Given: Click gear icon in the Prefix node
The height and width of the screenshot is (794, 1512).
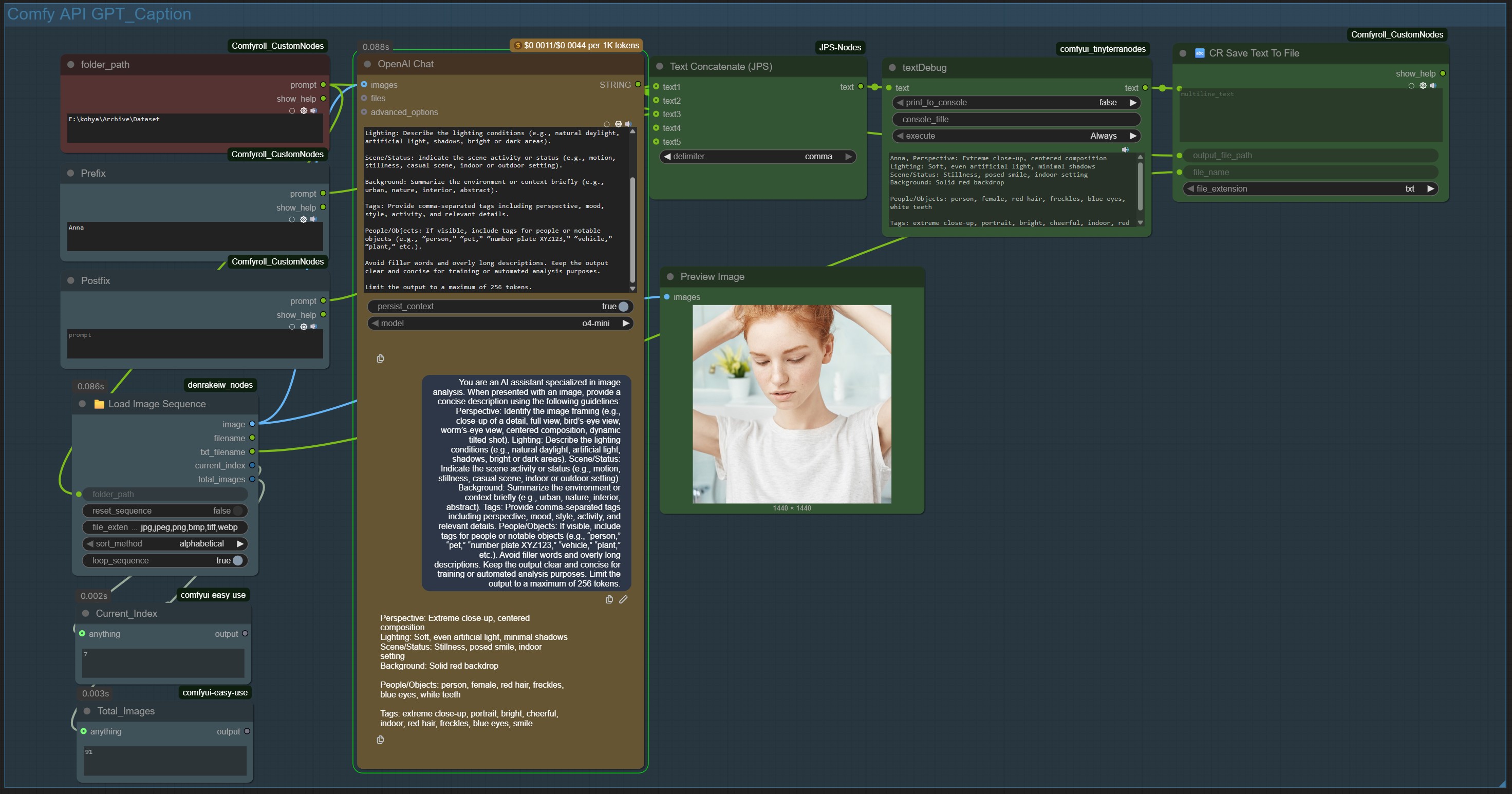Looking at the screenshot, I should (x=304, y=219).
